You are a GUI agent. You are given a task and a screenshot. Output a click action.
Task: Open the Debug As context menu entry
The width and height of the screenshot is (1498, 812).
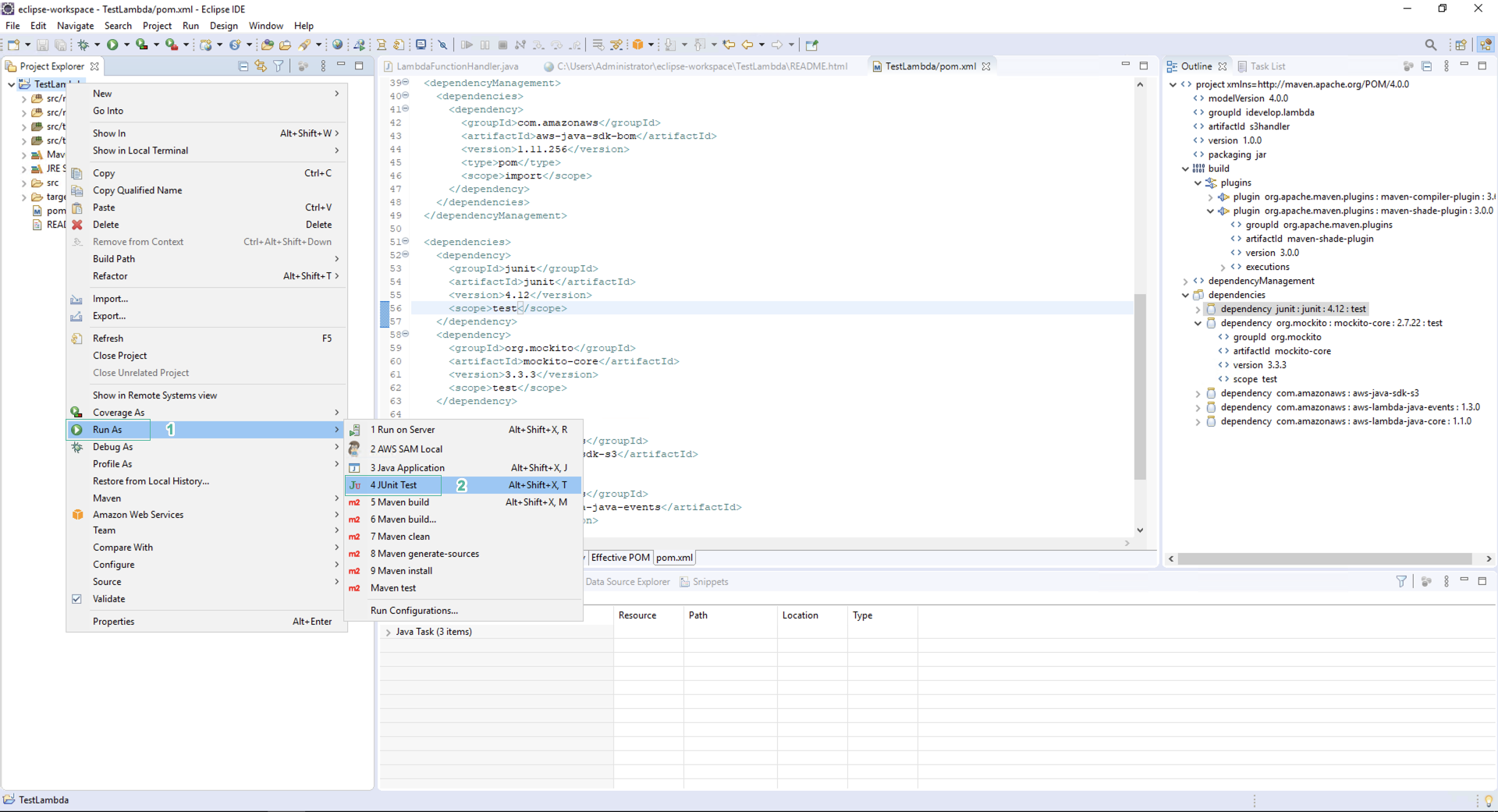(207, 447)
